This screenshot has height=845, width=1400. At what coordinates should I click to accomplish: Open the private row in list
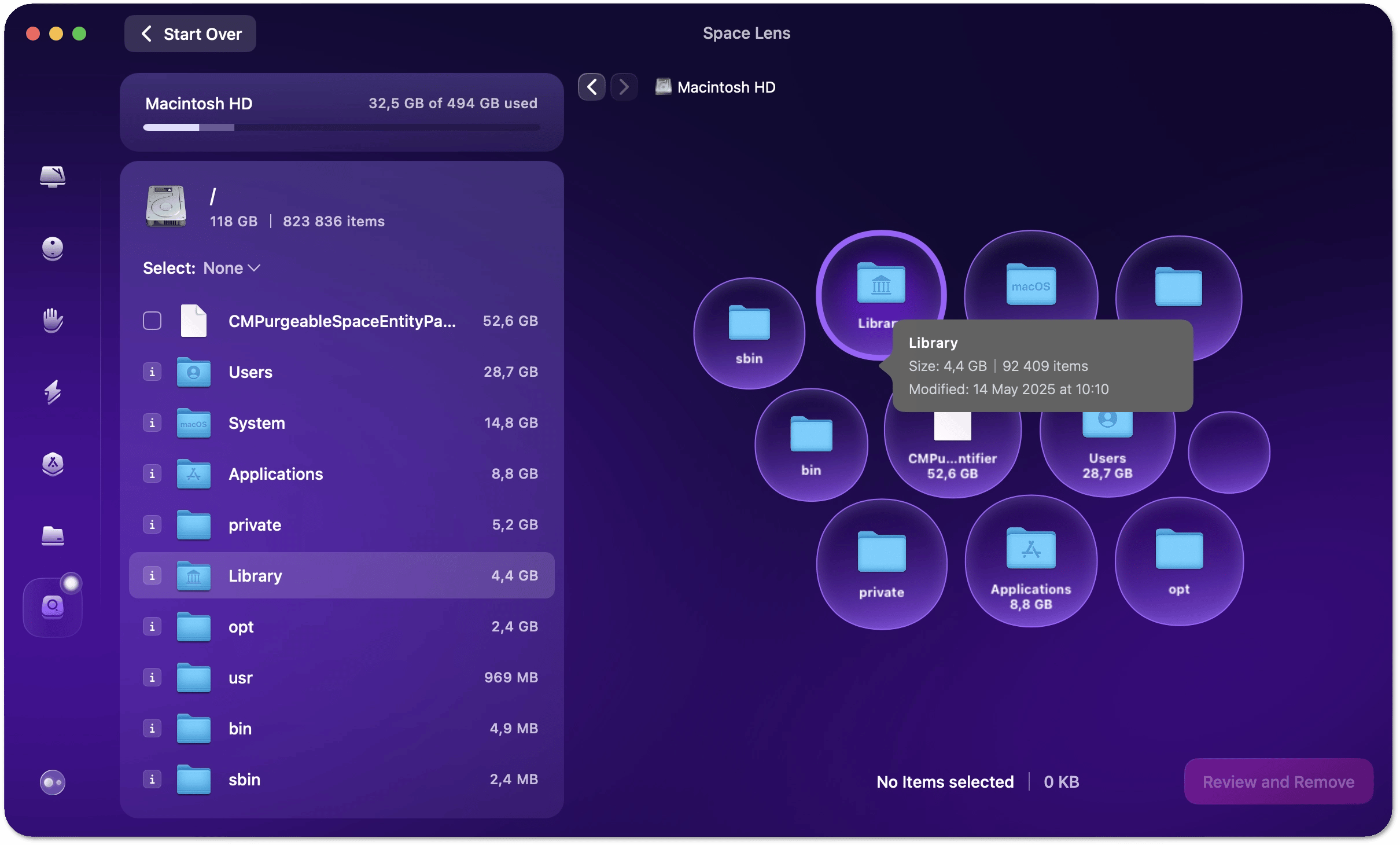point(341,525)
